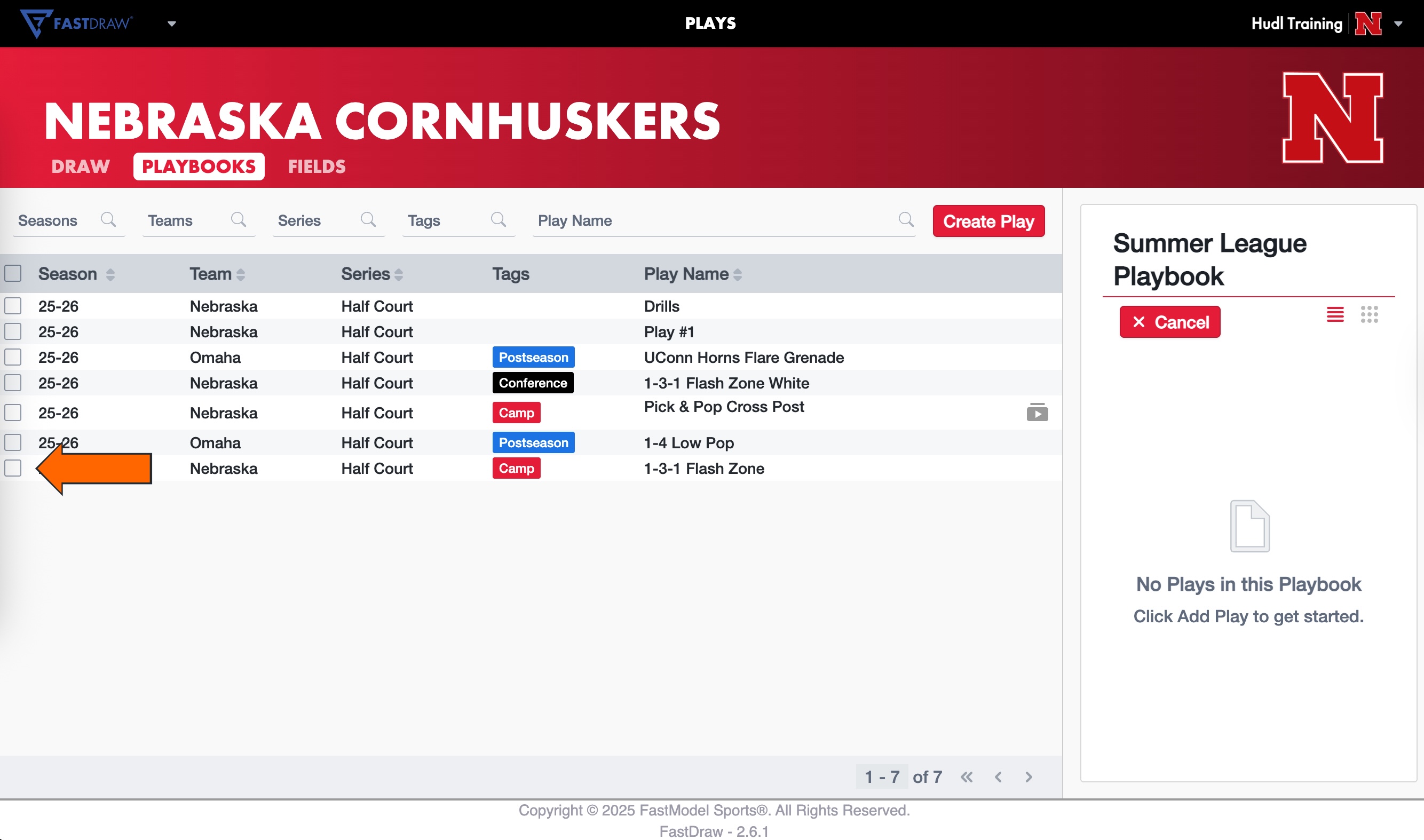Go to first page double-chevron
This screenshot has width=1424, height=840.
tap(967, 777)
